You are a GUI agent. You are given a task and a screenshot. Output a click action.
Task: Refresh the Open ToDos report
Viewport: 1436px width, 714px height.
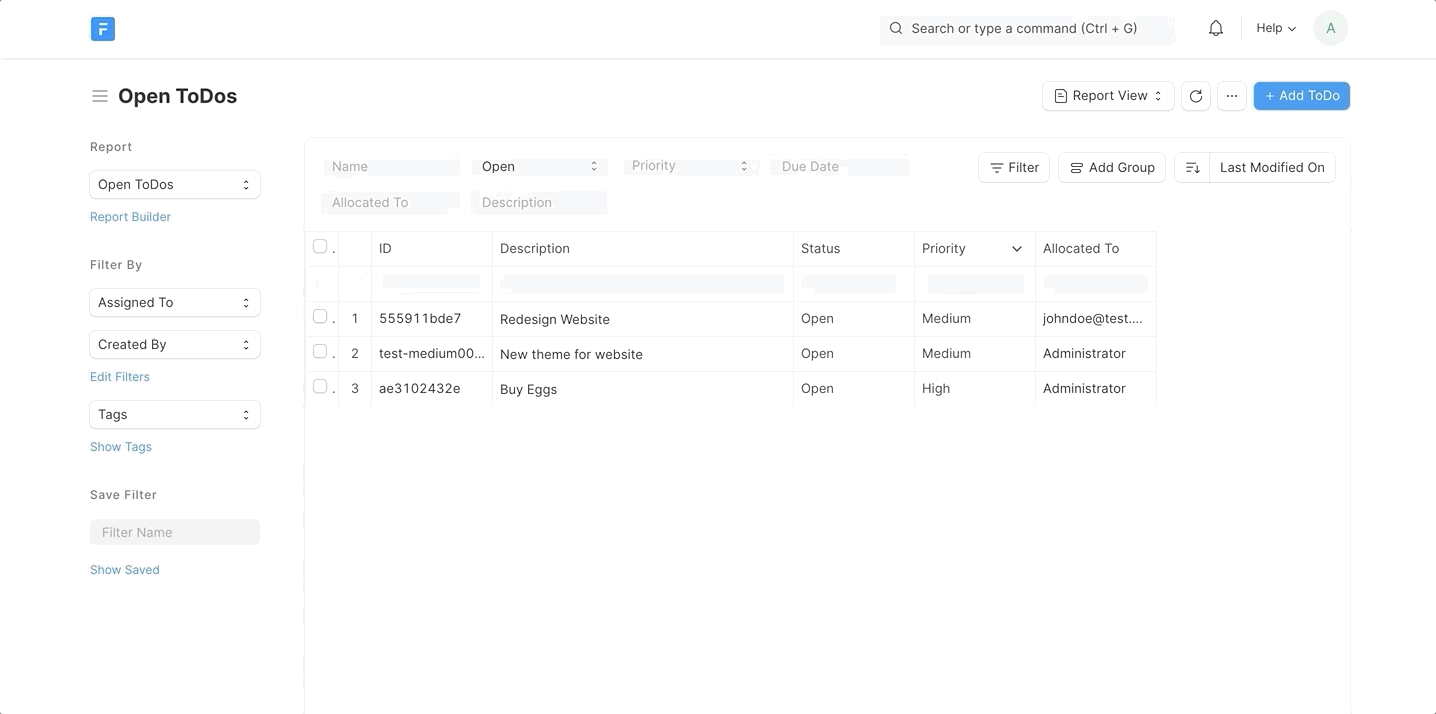click(x=1195, y=95)
